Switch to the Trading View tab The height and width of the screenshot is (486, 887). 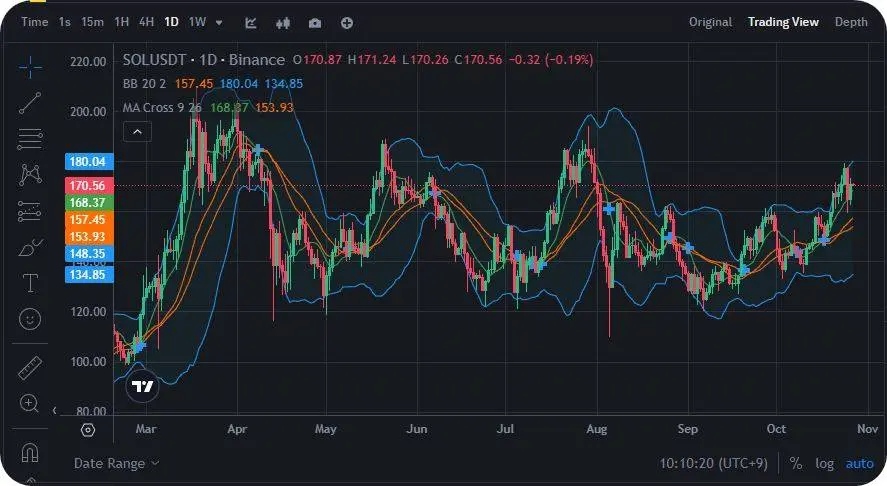(783, 22)
